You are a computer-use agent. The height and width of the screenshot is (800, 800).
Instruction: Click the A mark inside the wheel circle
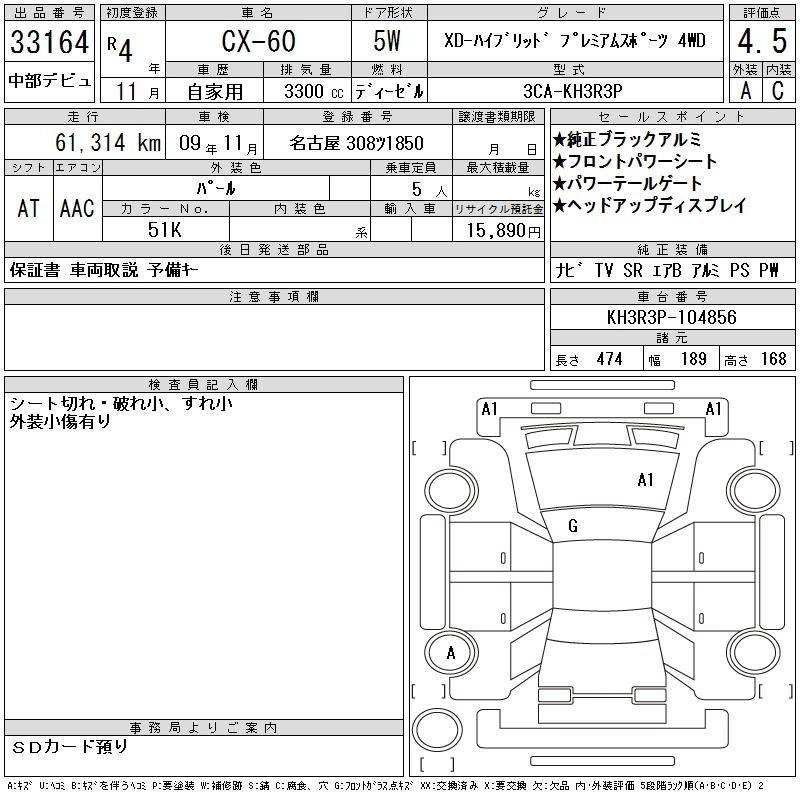pyautogui.click(x=451, y=653)
